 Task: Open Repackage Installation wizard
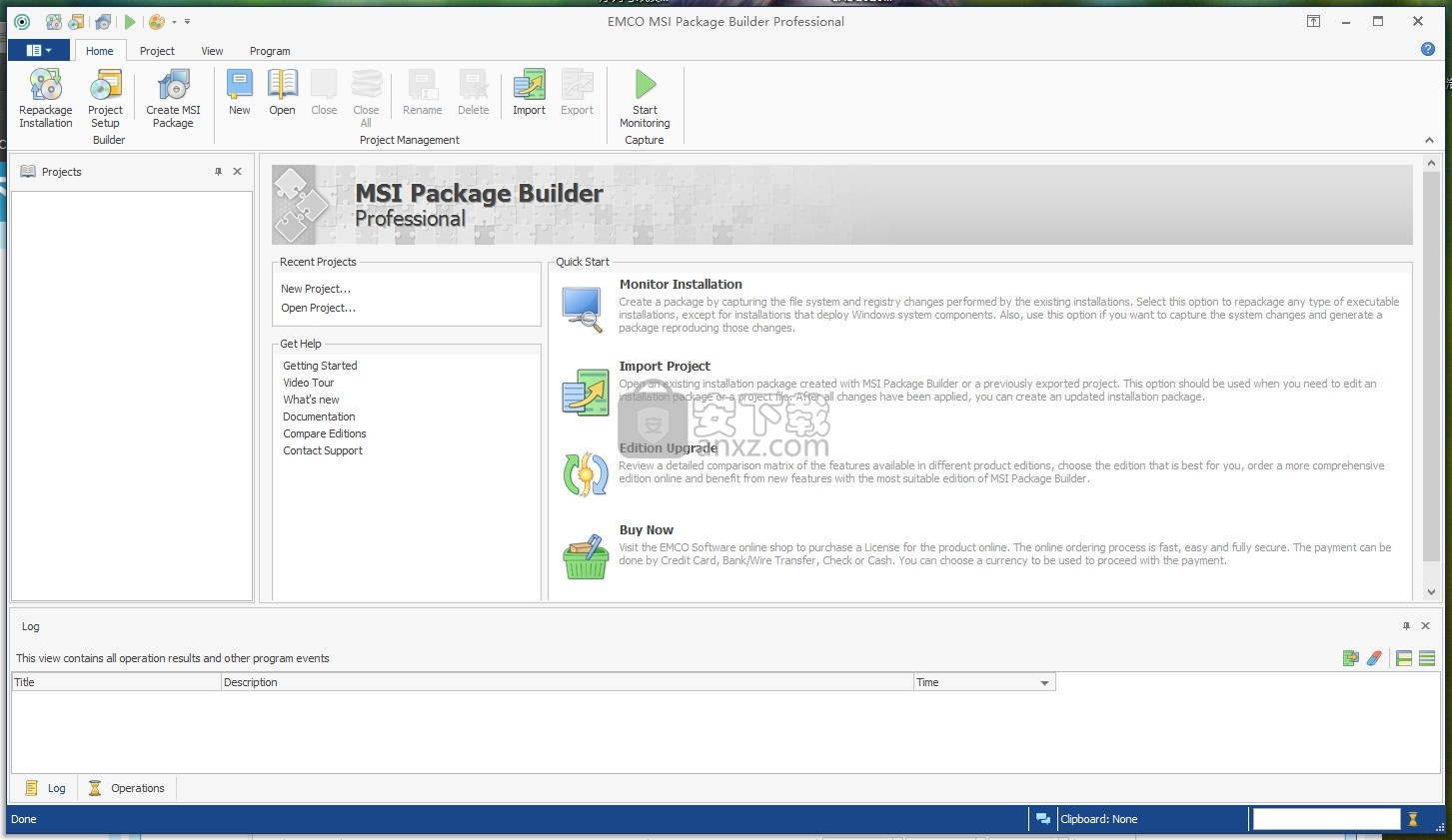(46, 98)
